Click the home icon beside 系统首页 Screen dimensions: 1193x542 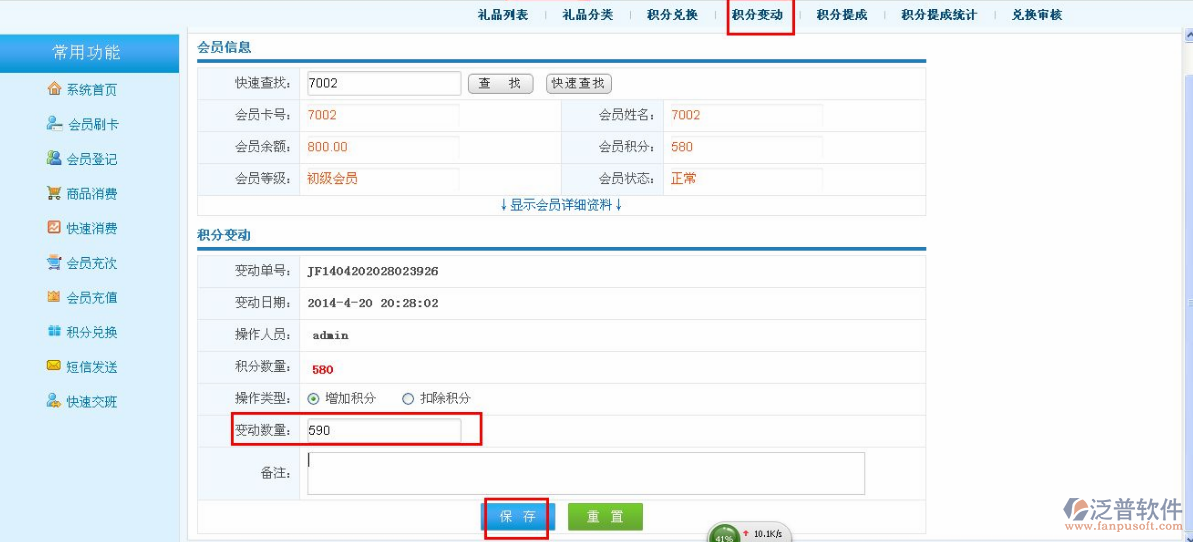(54, 89)
